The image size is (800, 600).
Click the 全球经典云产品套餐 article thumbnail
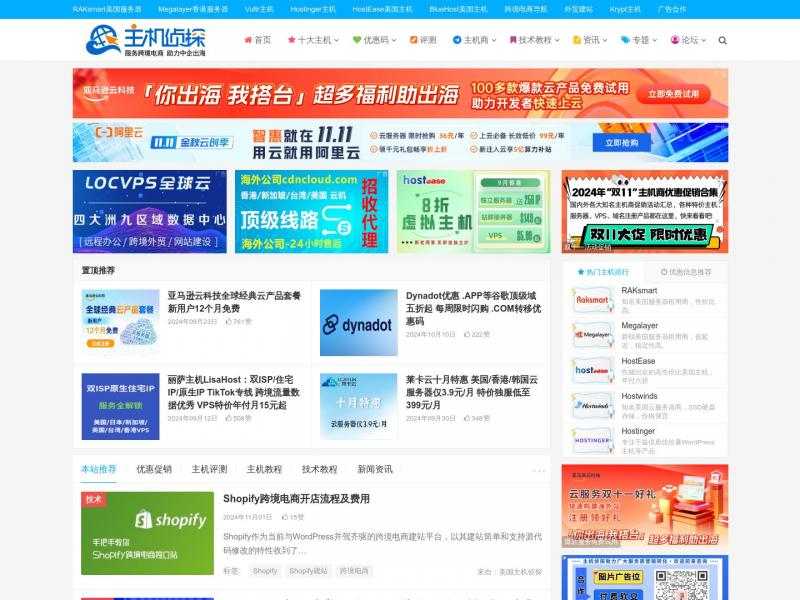(120, 322)
